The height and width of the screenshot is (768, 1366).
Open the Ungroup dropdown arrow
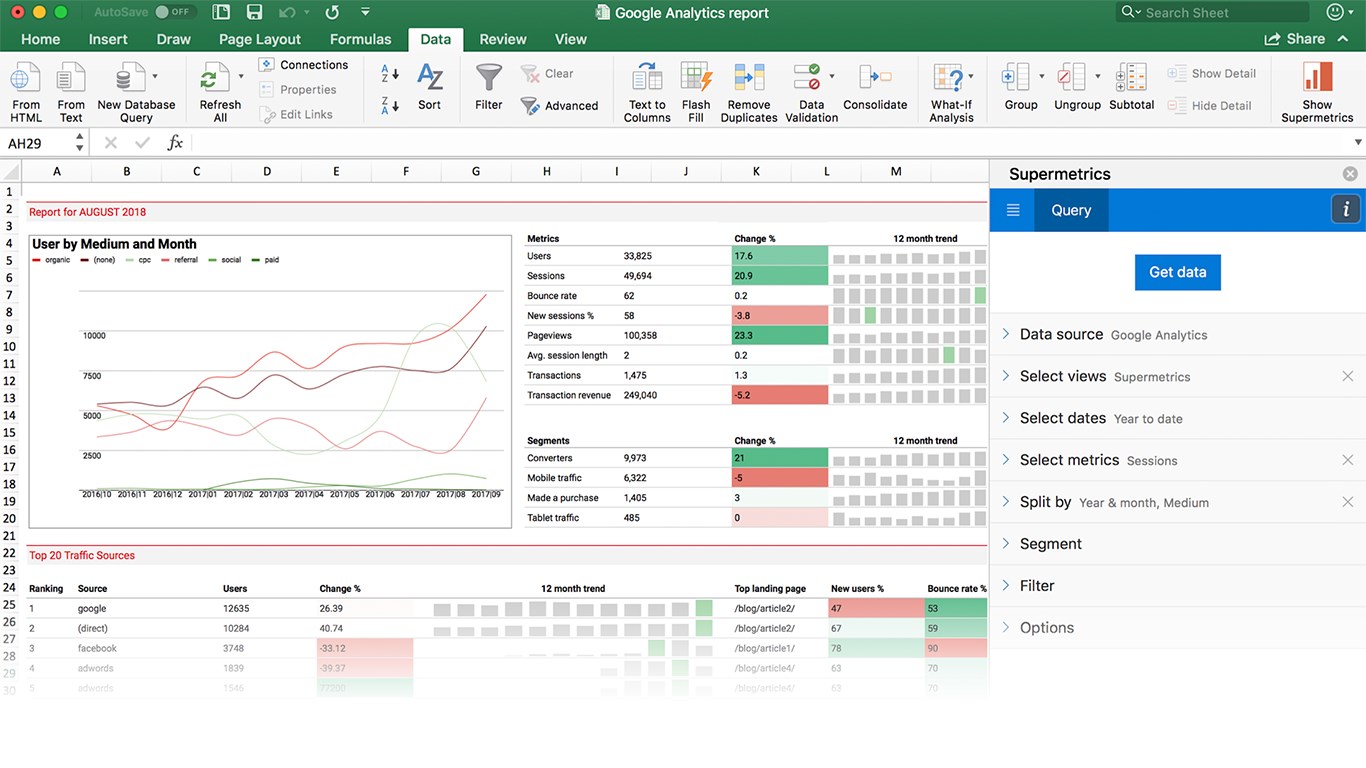1097,76
